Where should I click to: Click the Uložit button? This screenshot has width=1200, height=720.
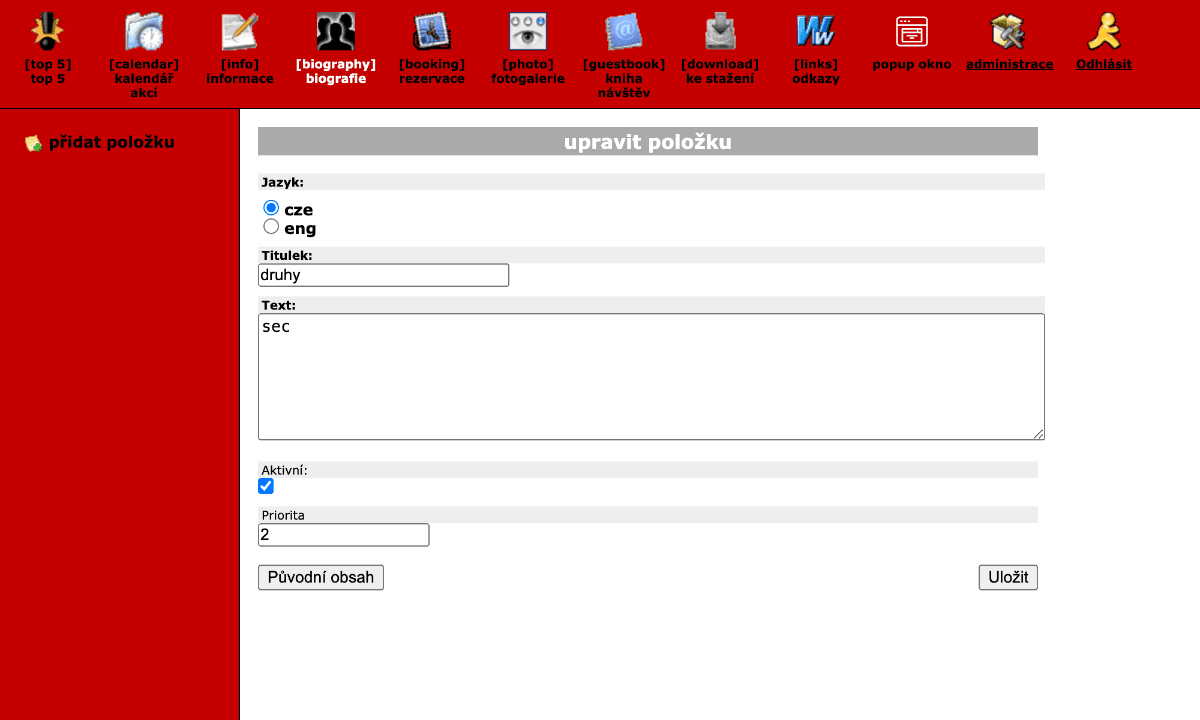pyautogui.click(x=1008, y=577)
